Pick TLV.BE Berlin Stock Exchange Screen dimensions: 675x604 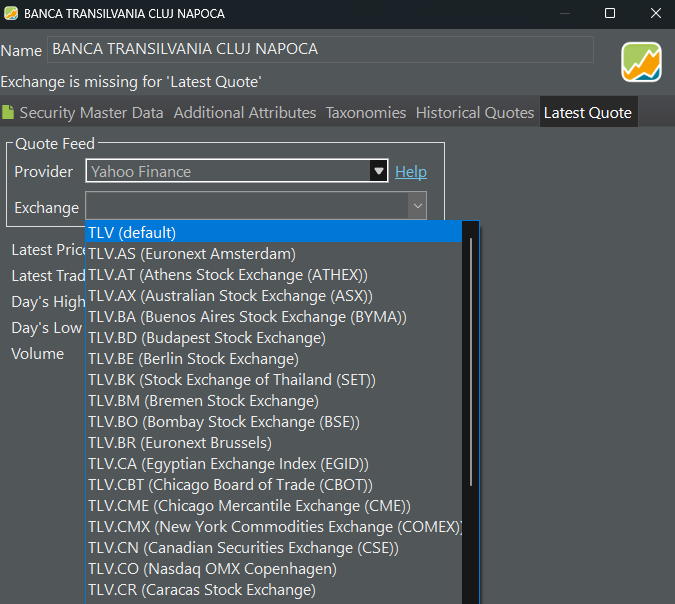pyautogui.click(x=273, y=359)
